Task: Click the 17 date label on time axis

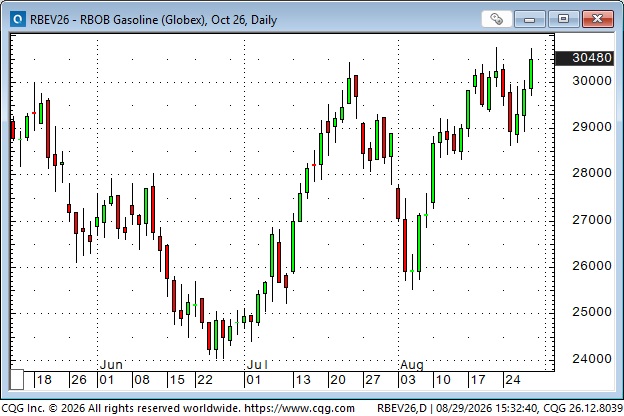Action: click(478, 380)
